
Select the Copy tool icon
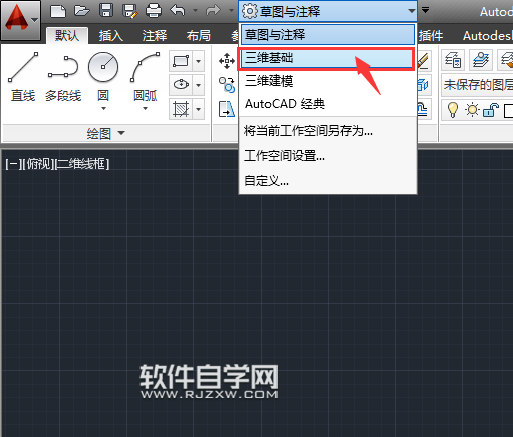(227, 85)
